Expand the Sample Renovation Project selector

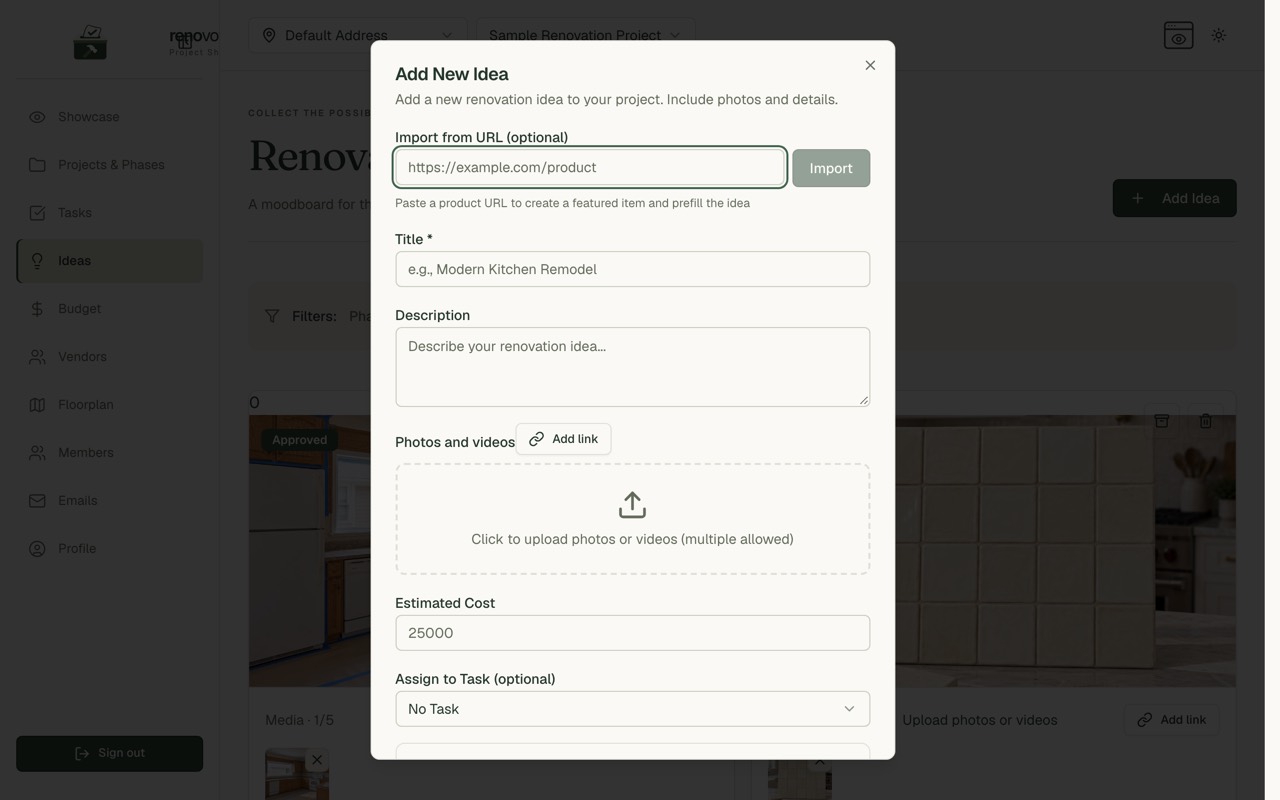click(x=585, y=35)
